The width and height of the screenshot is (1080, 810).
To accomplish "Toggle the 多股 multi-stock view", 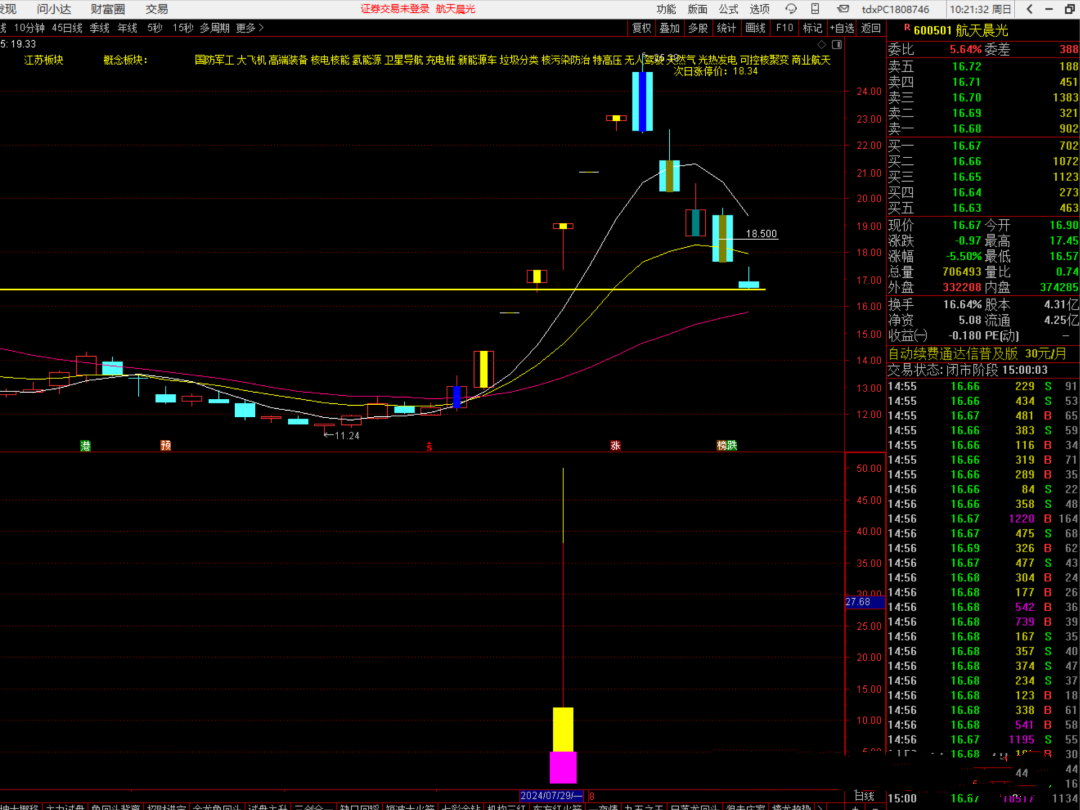I will [x=698, y=28].
